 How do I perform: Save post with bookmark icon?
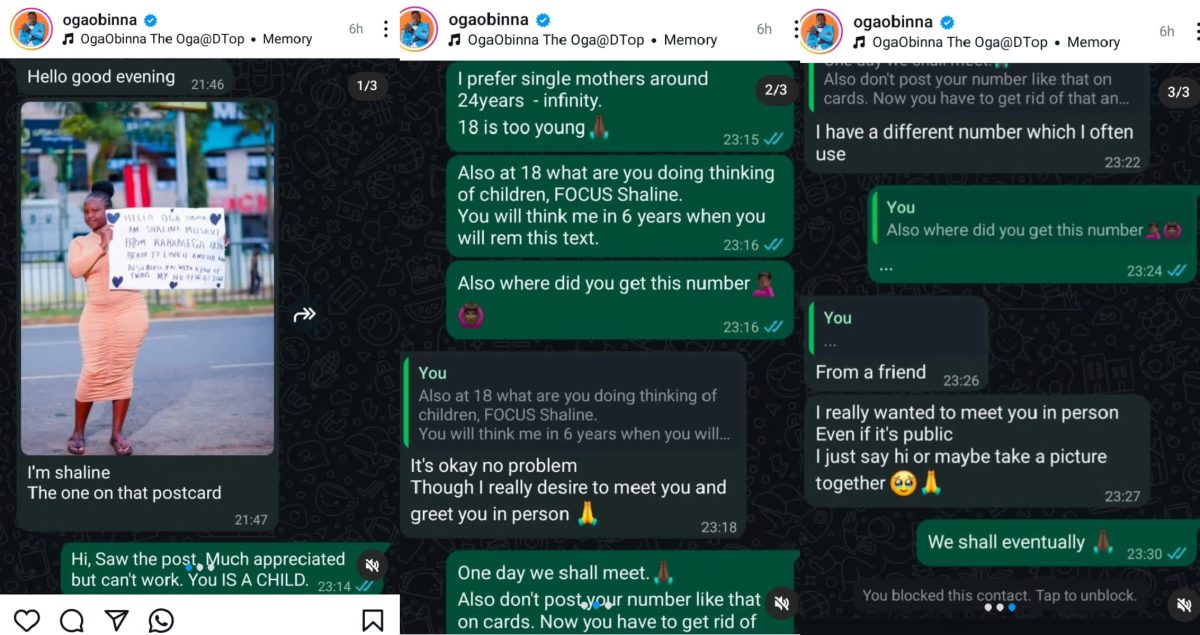click(x=372, y=620)
